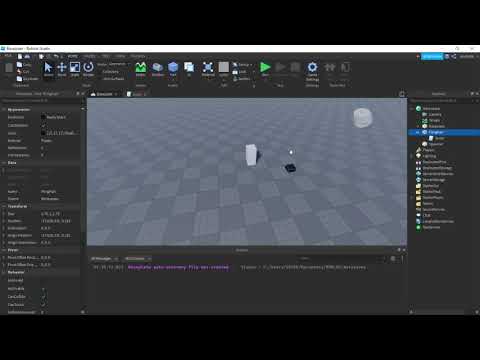Collapse the Pivot property section

click(4, 250)
